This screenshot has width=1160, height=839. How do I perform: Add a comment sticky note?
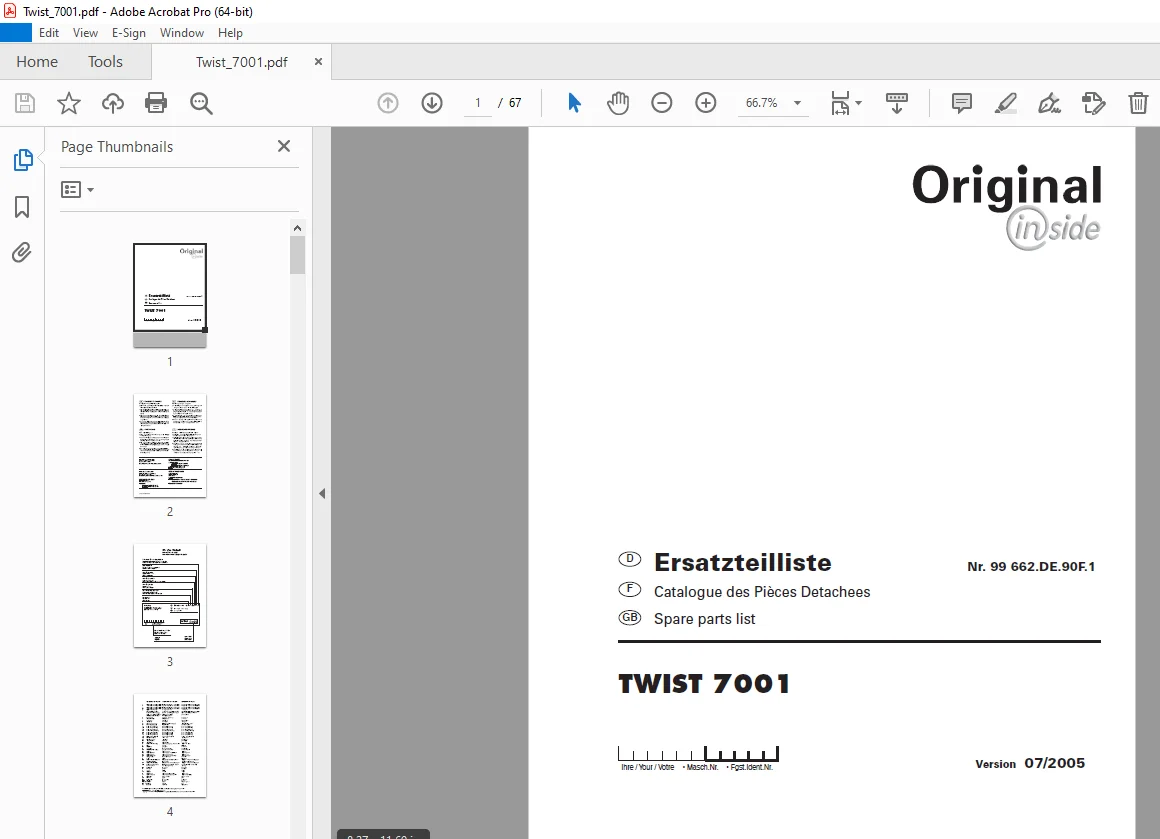click(x=962, y=103)
